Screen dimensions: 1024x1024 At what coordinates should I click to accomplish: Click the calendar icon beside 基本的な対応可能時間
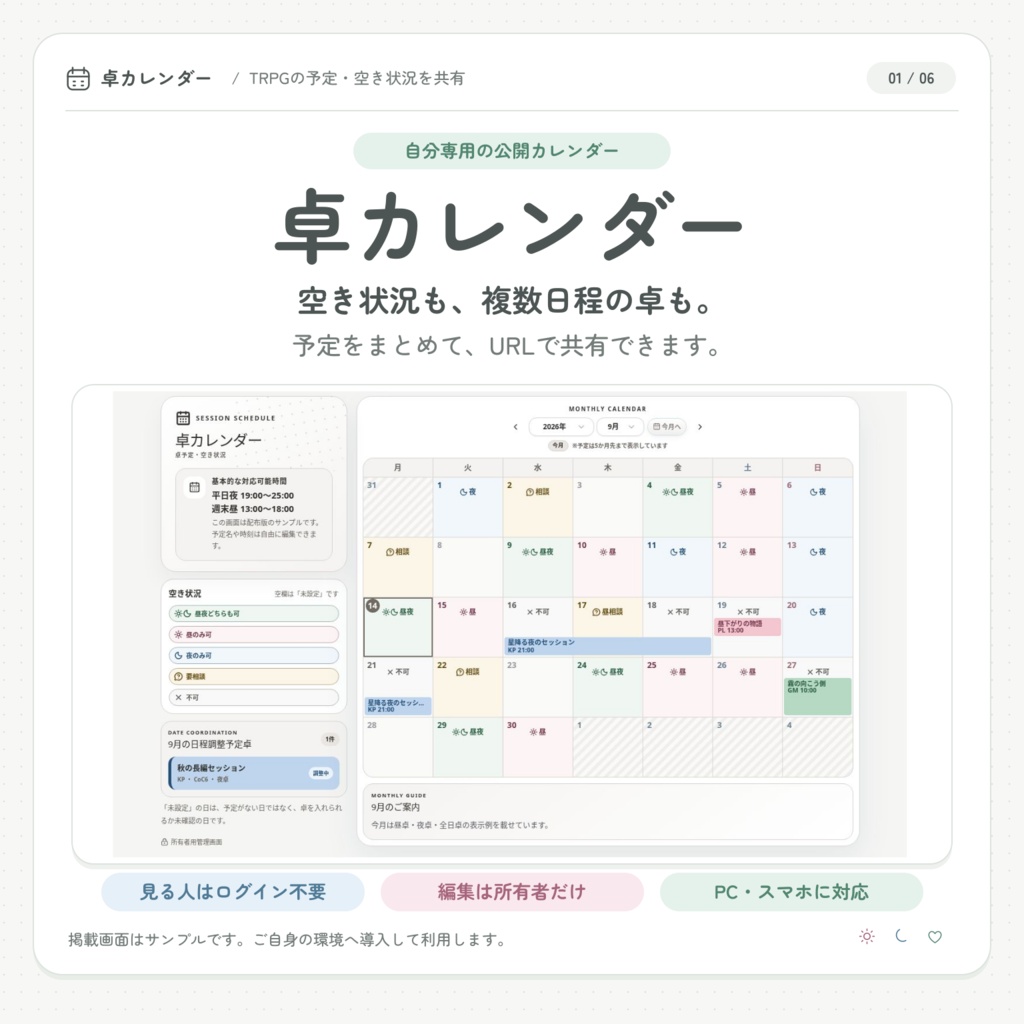pyautogui.click(x=194, y=487)
